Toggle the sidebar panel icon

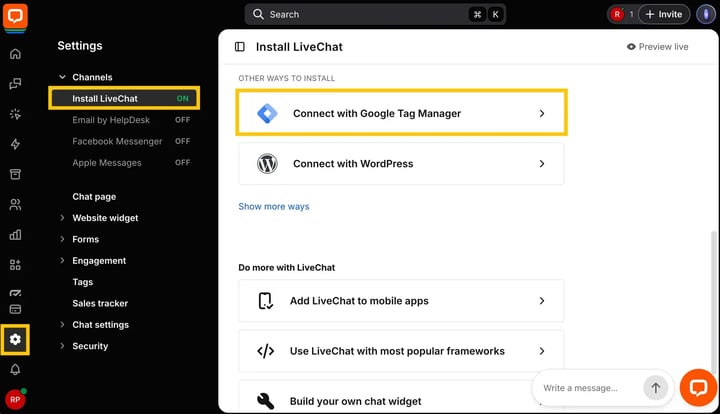[240, 47]
